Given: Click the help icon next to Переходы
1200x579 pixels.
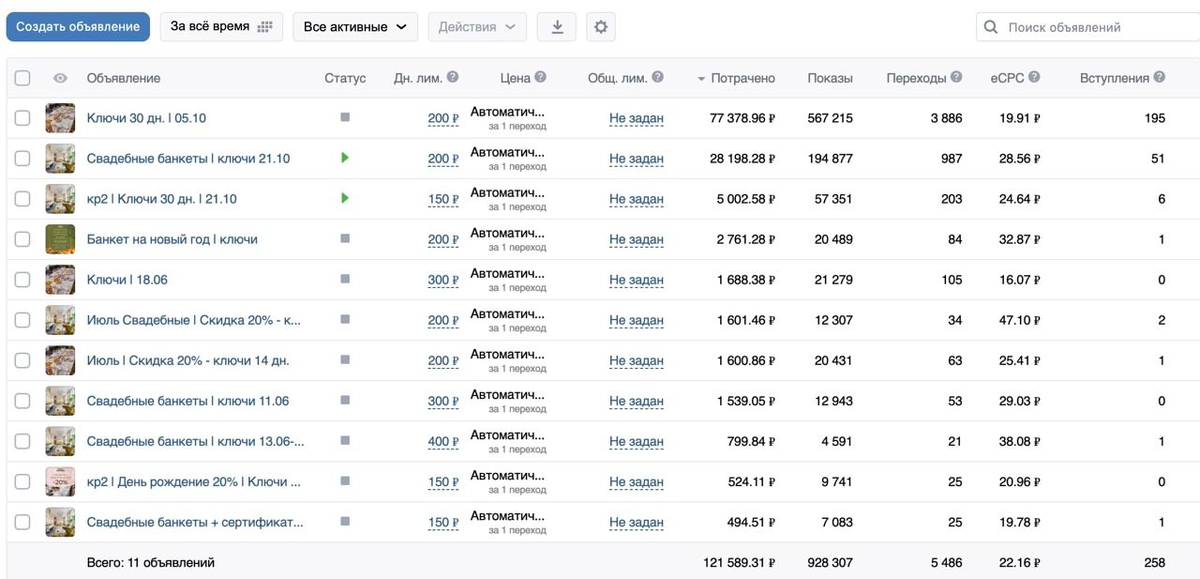Looking at the screenshot, I should coord(956,77).
